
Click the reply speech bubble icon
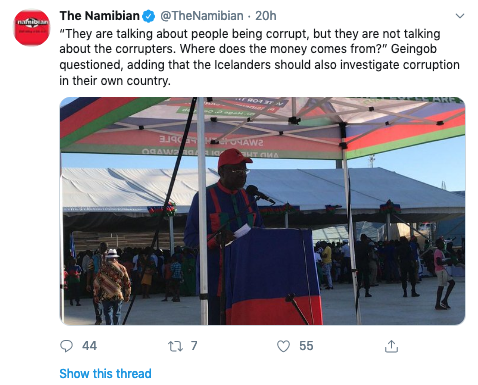66,346
